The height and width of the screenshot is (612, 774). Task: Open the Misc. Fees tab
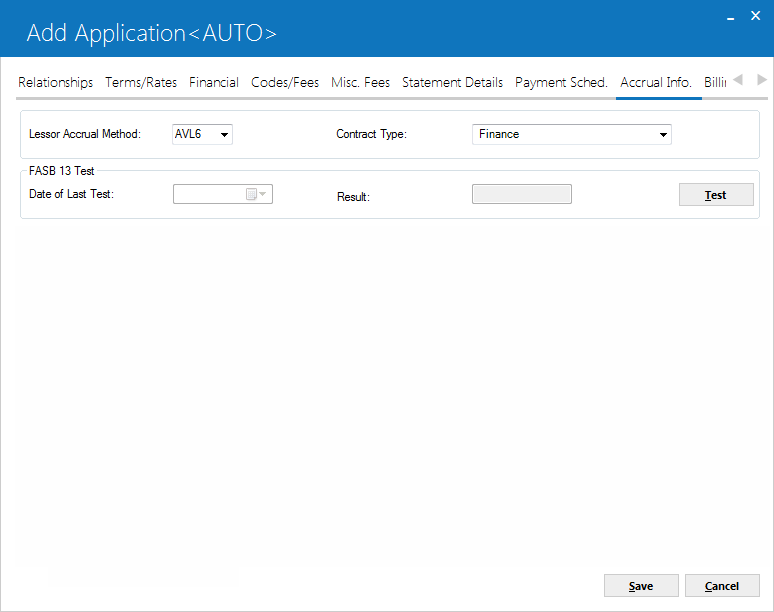[x=360, y=82]
